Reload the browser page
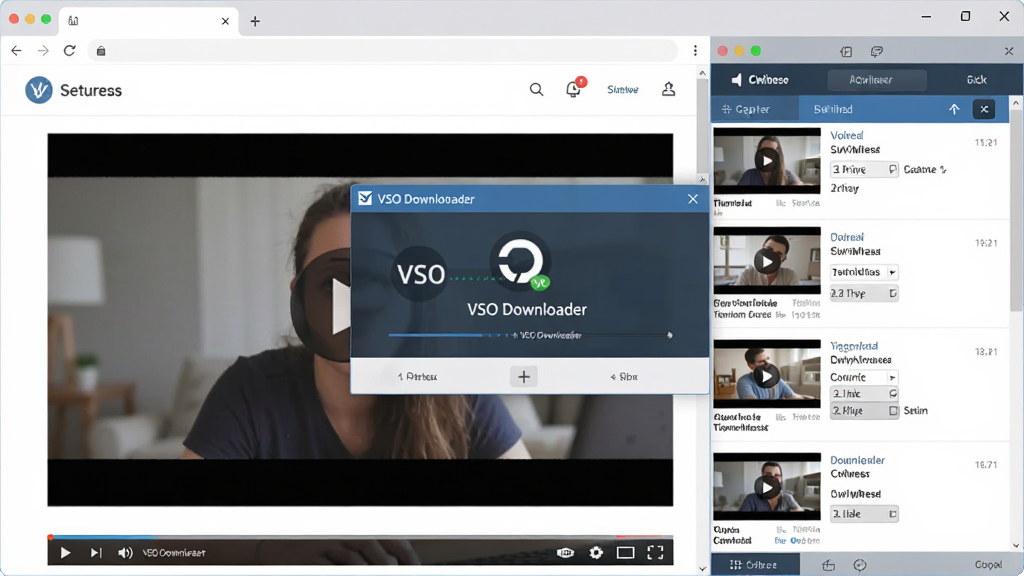This screenshot has width=1024, height=576. click(x=69, y=50)
